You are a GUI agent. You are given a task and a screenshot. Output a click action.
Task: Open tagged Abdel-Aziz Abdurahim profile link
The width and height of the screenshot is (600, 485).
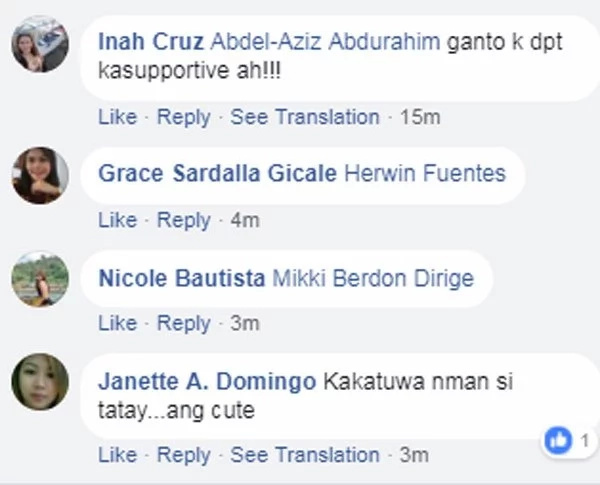pos(325,41)
